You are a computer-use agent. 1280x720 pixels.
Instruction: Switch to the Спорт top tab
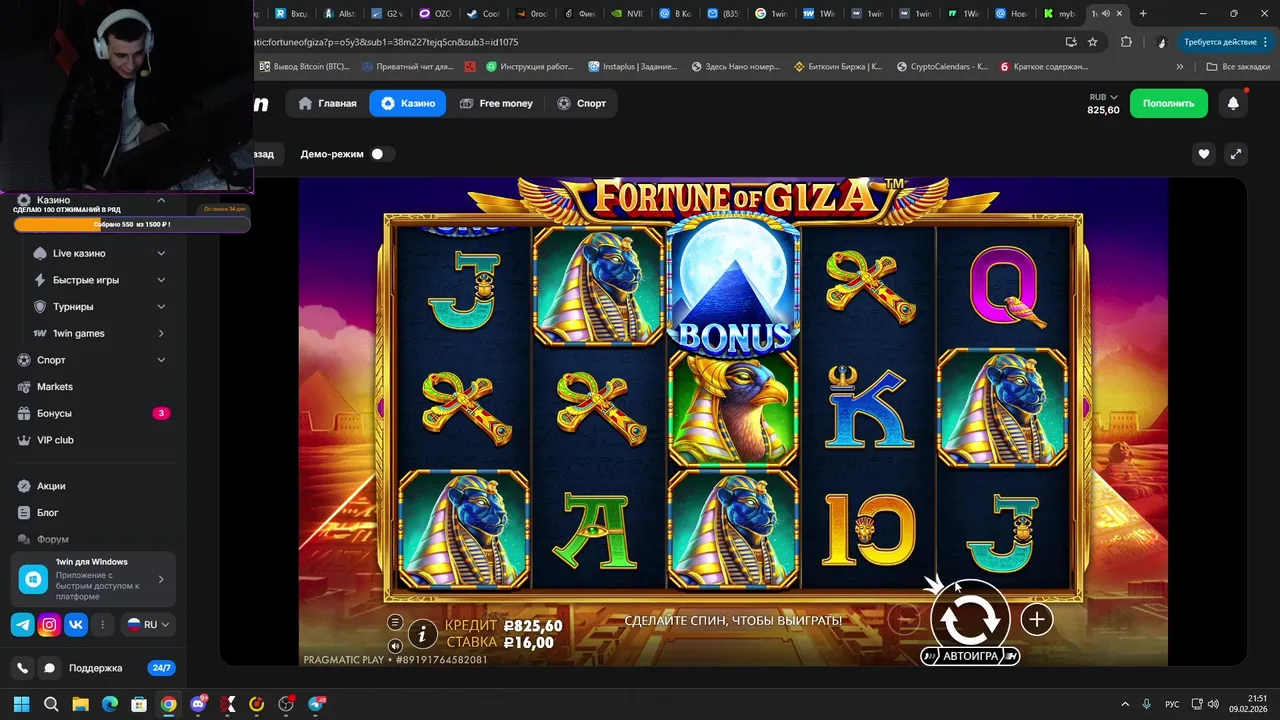pyautogui.click(x=581, y=103)
